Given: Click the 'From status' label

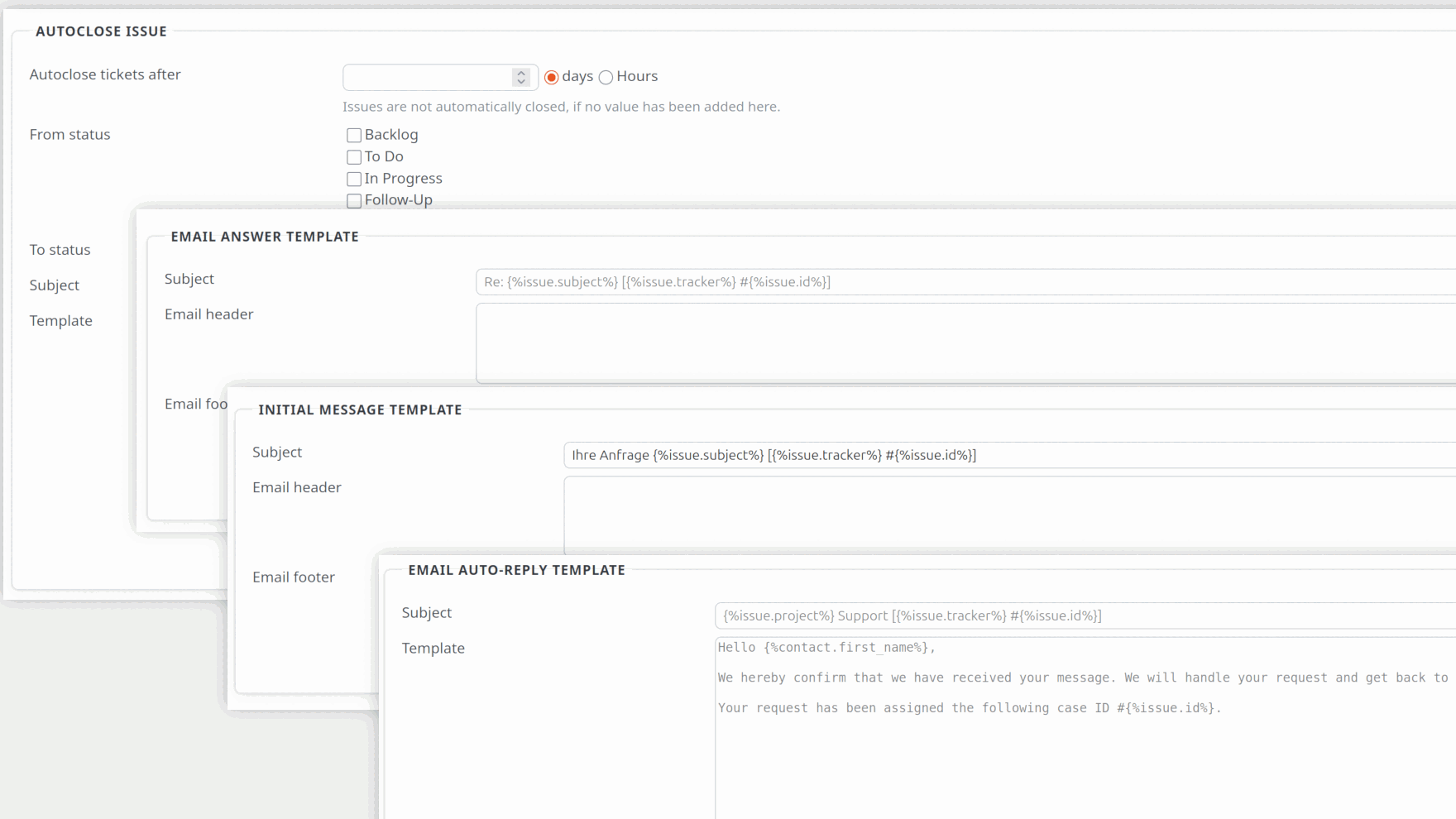Looking at the screenshot, I should tap(69, 134).
